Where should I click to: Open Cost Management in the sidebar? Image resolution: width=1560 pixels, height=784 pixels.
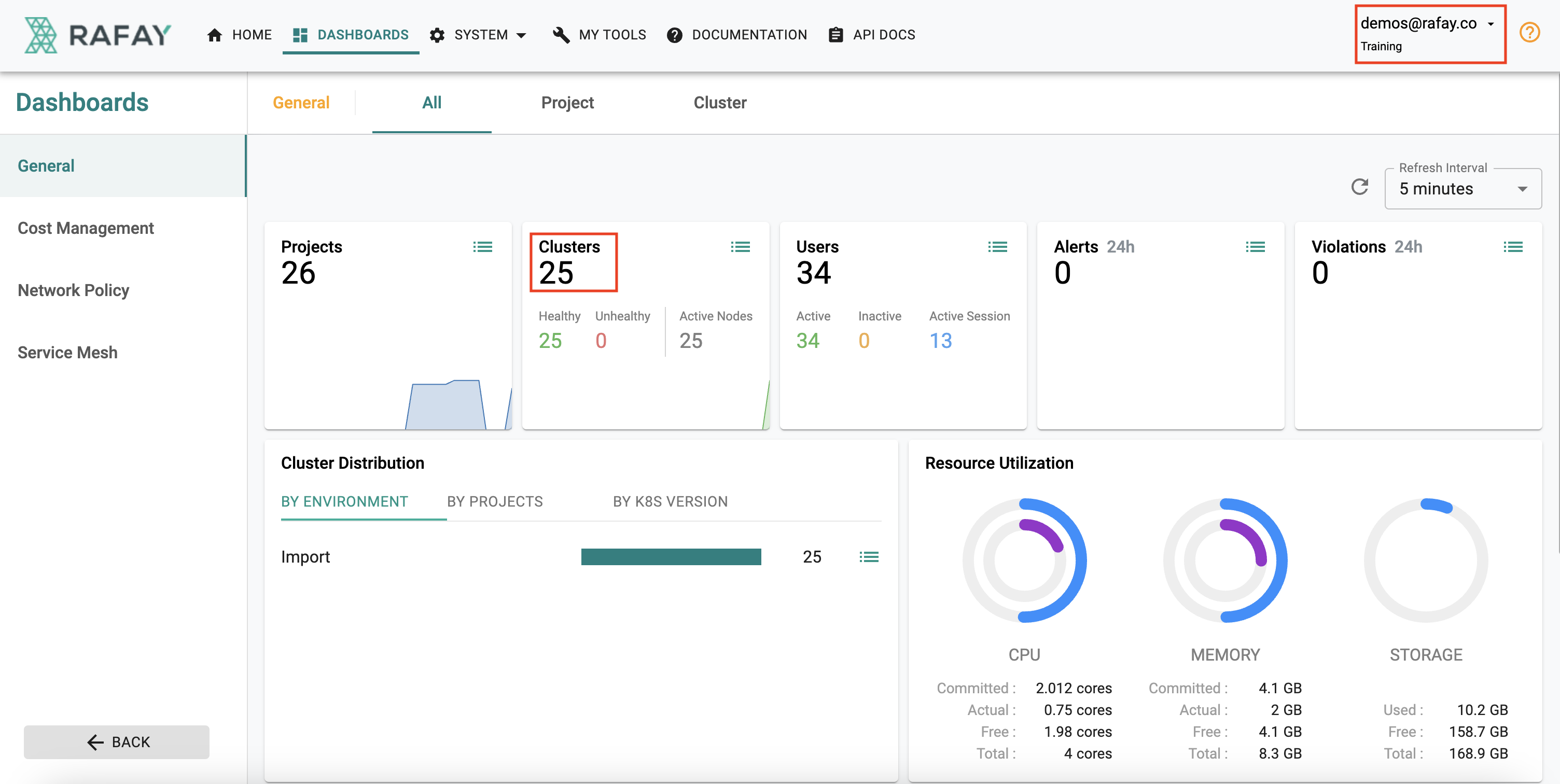pos(123,228)
